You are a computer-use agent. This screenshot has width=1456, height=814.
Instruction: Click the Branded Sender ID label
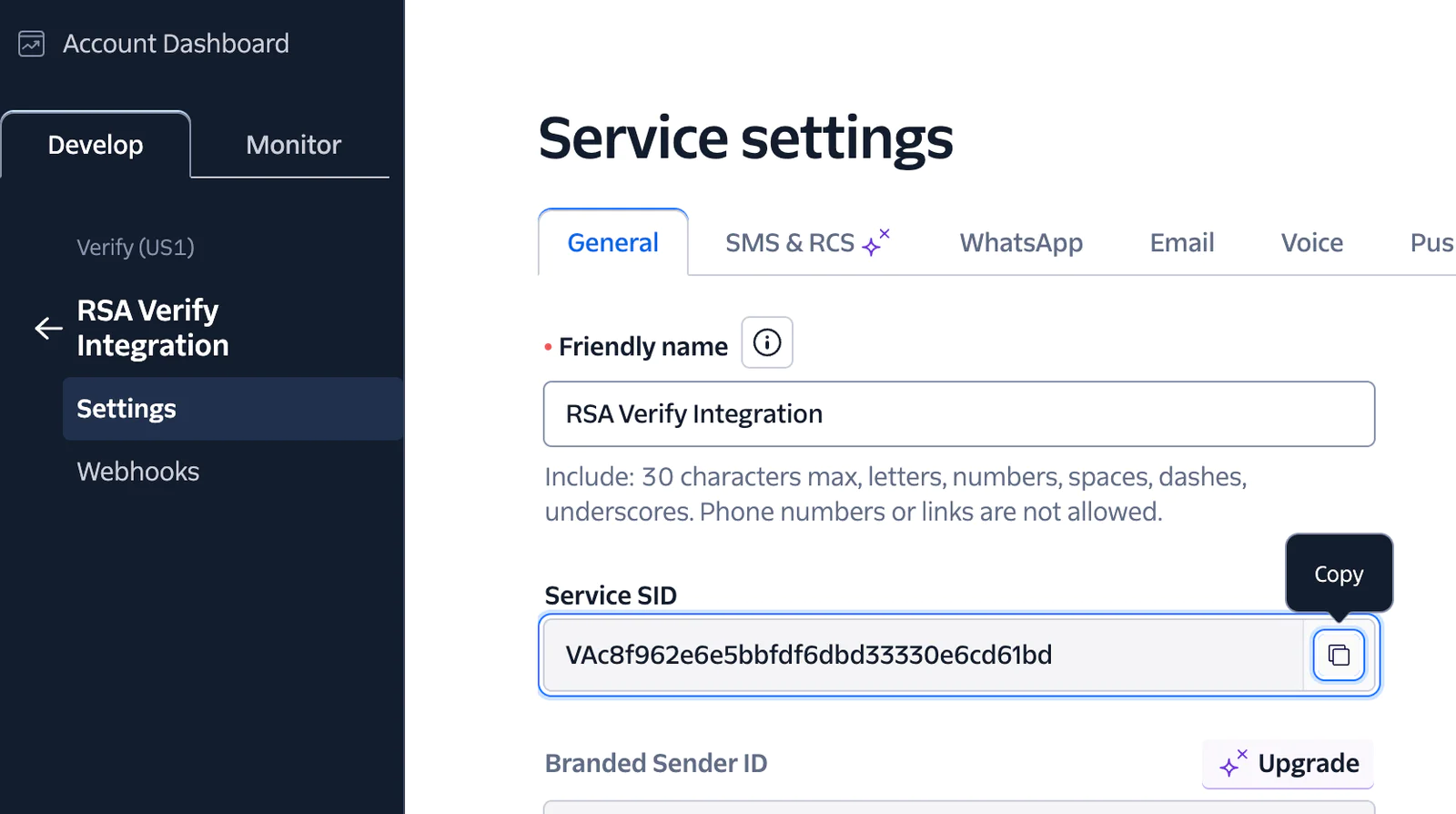point(656,763)
